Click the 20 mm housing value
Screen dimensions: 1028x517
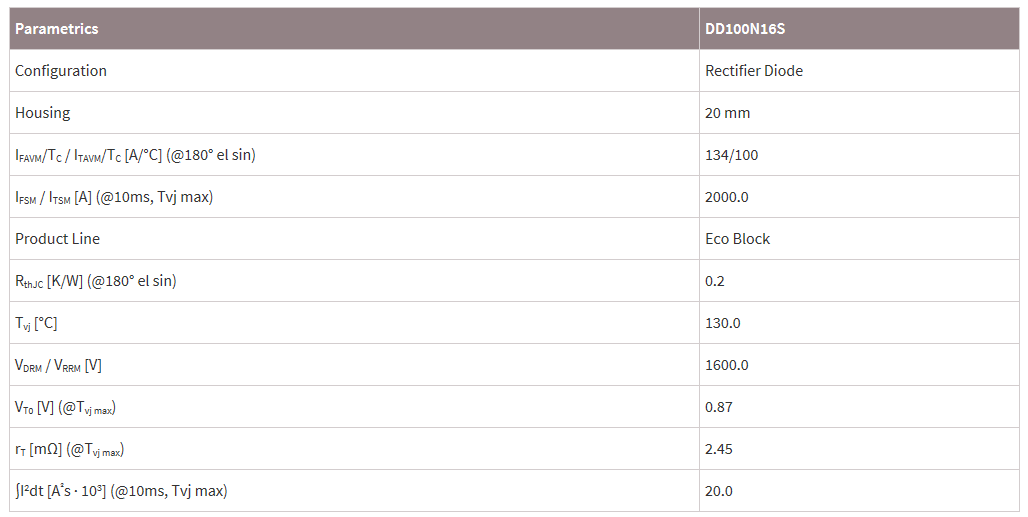[x=728, y=113]
